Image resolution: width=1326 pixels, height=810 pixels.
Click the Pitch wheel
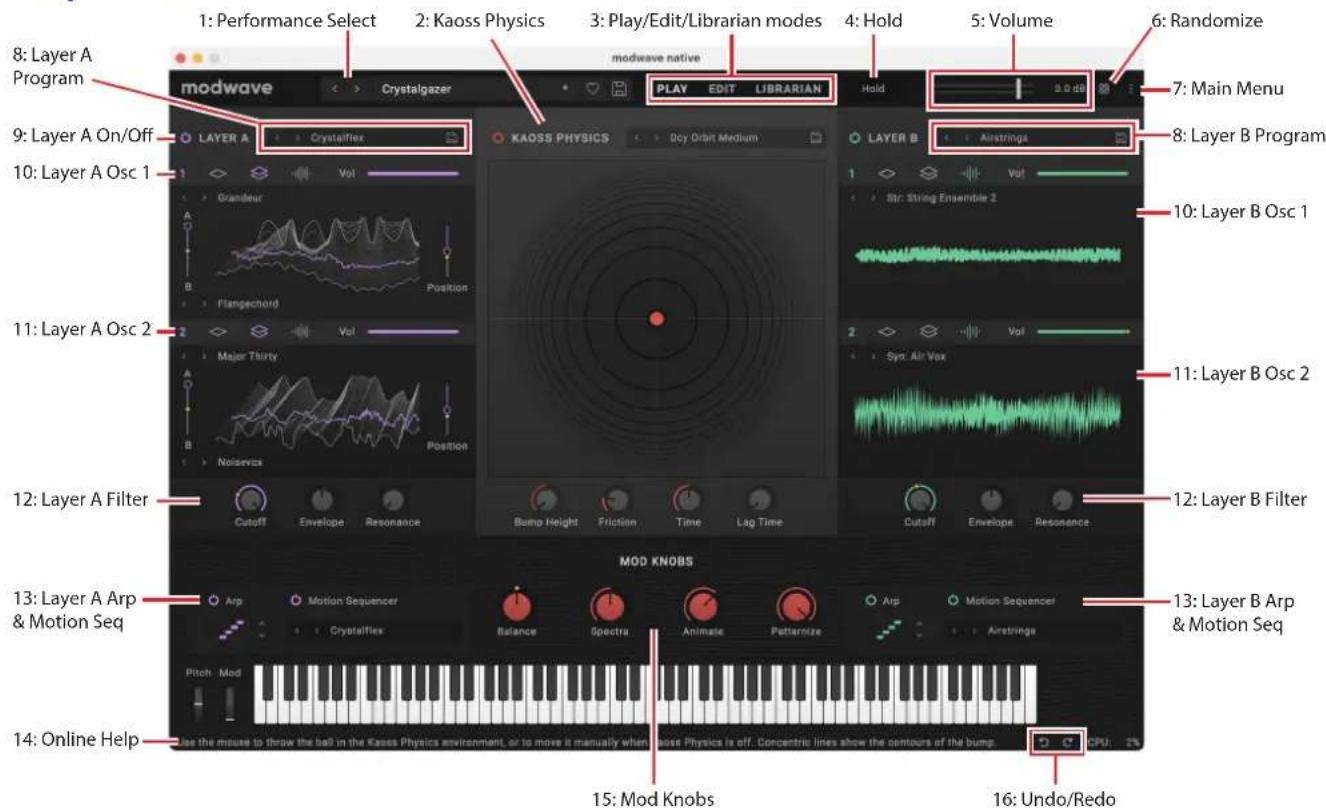[x=198, y=703]
